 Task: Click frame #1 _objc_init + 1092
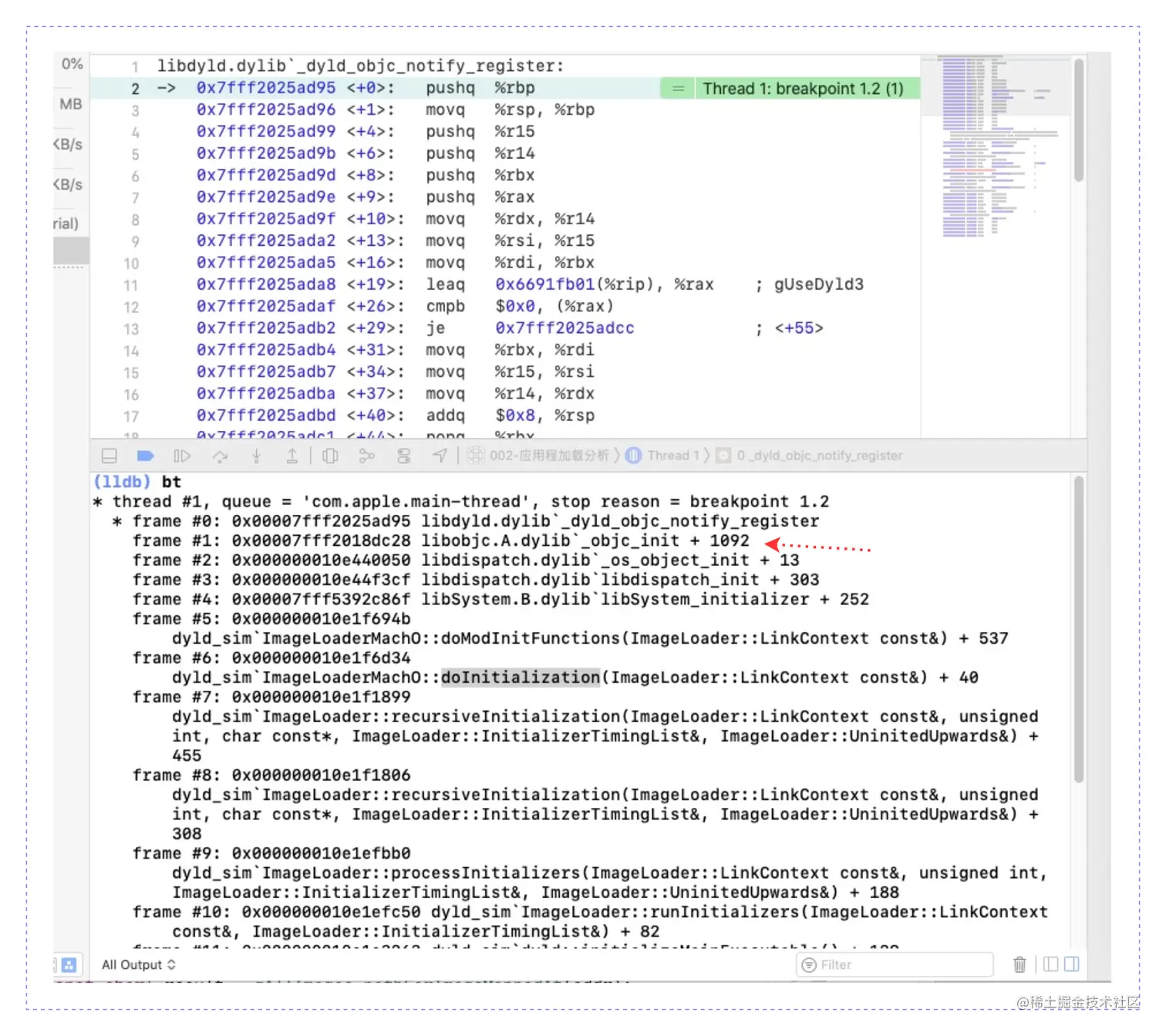(441, 540)
